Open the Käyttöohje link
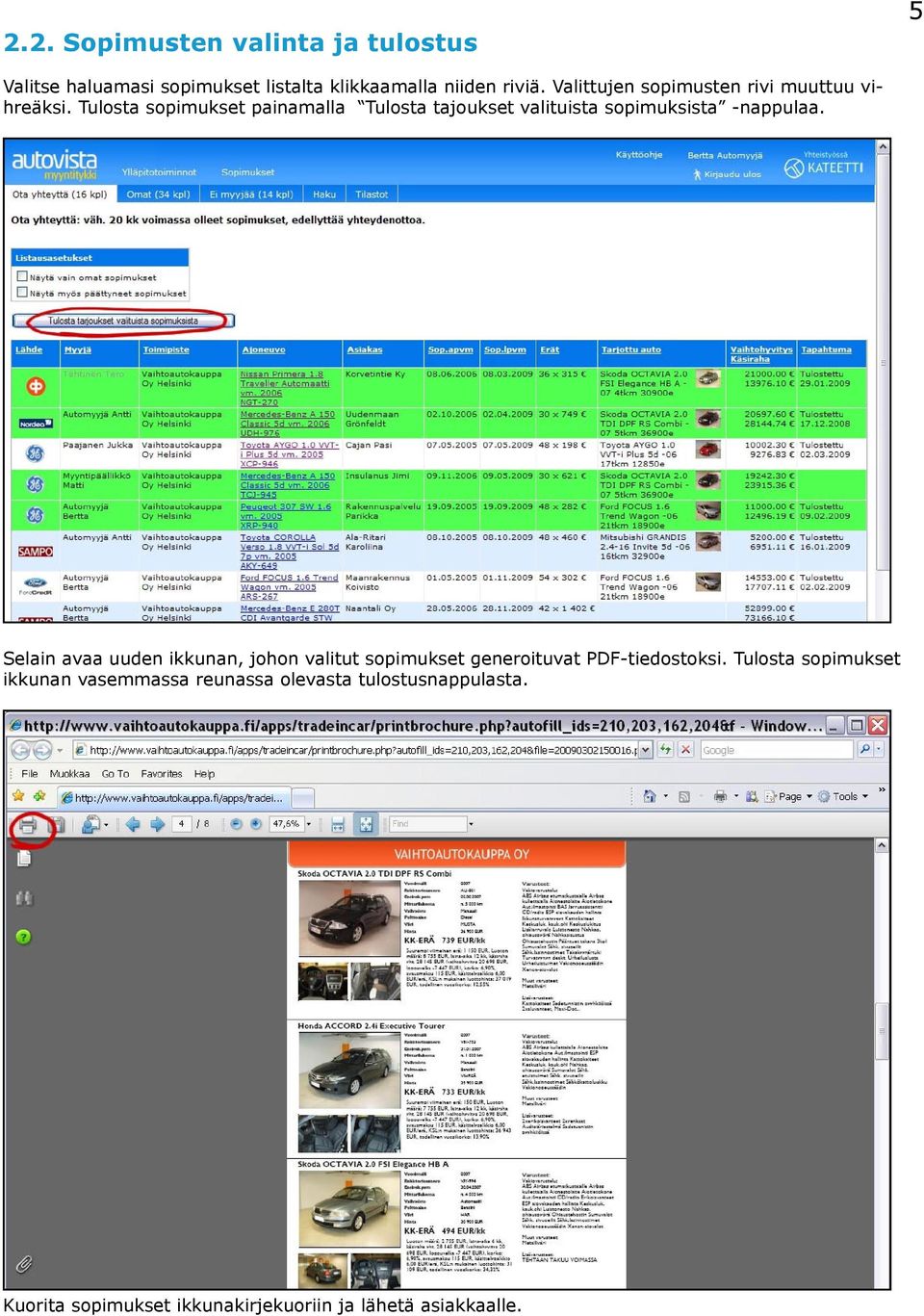The image size is (924, 1316). 639,154
